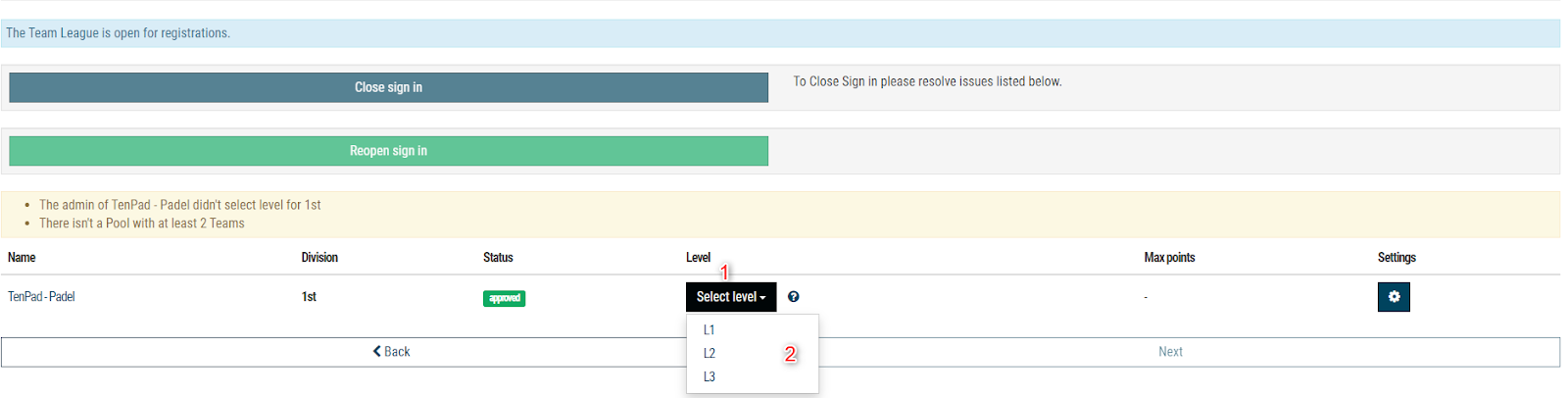1568x398 pixels.
Task: Click the Max points column header
Action: (x=1169, y=258)
